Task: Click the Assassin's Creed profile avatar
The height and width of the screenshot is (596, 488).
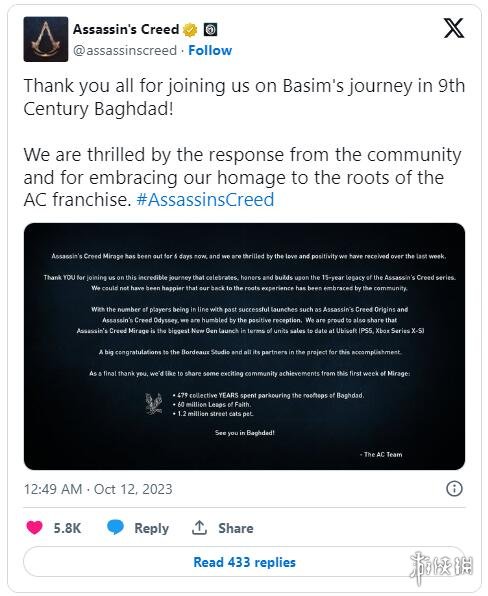Action: click(46, 39)
